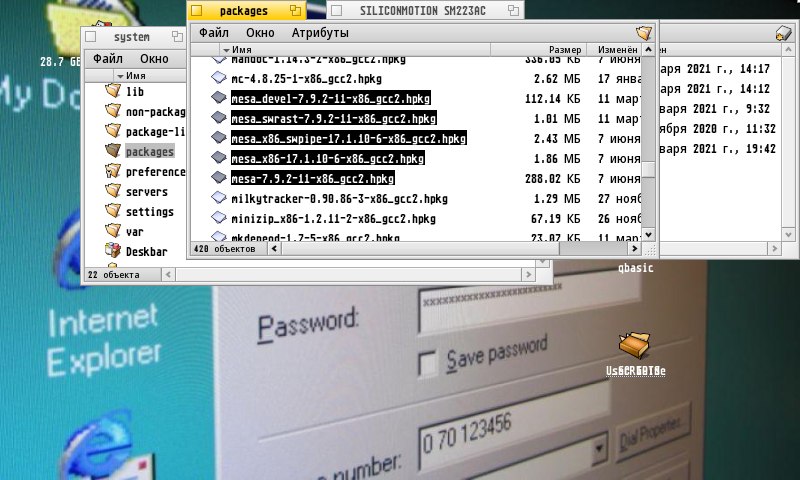Click the drive icon in SILICONMOTION window menu bar
800x480 pixels.
coord(783,34)
